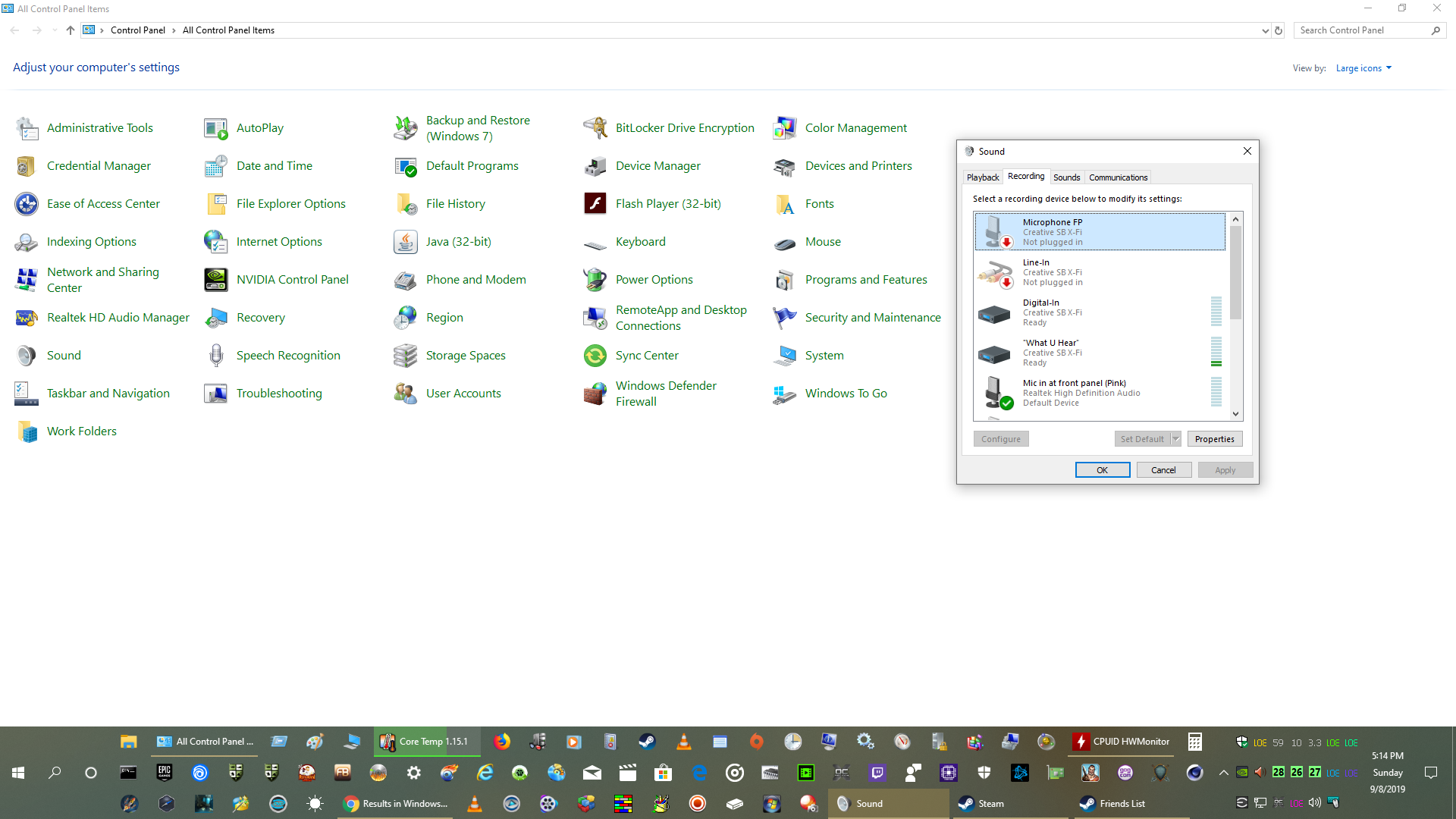Show hidden system tray icons chevron
This screenshot has height=819, width=1456.
pos(1223,773)
